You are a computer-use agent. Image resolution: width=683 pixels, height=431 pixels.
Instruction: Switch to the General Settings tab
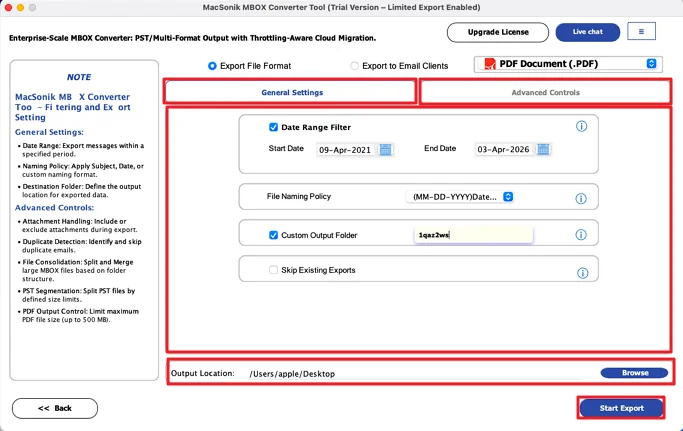(x=290, y=92)
